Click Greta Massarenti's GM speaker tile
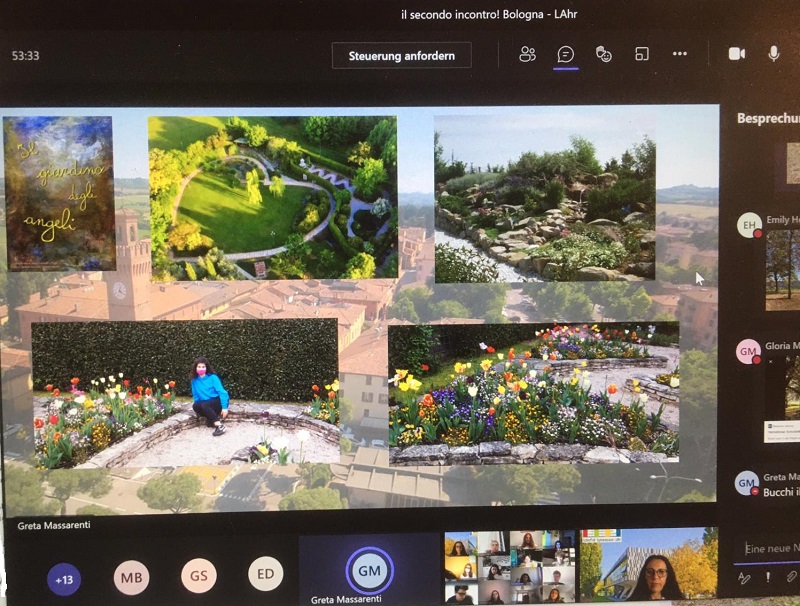The width and height of the screenshot is (800, 606). click(369, 570)
